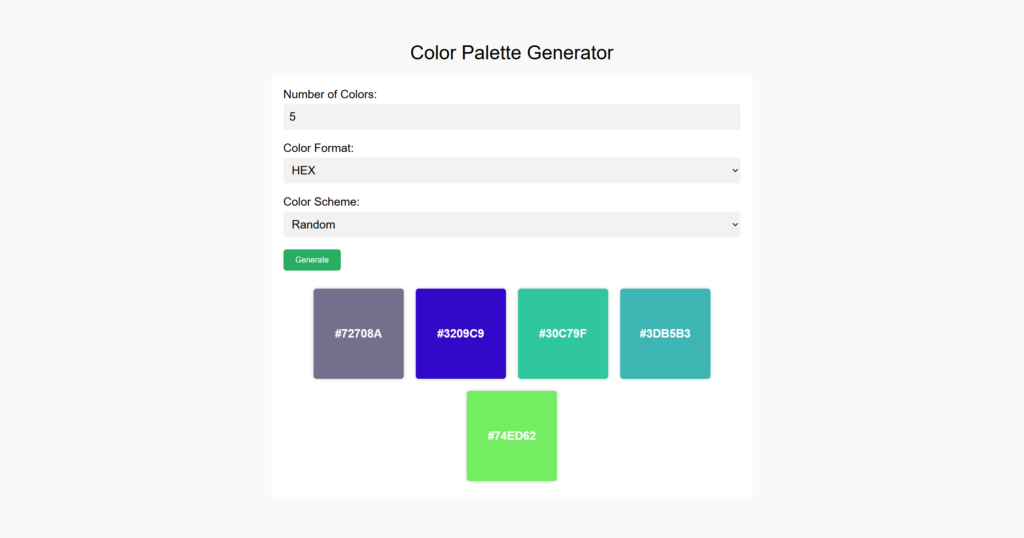
Task: Click the Number of Colors input field
Action: tap(511, 117)
